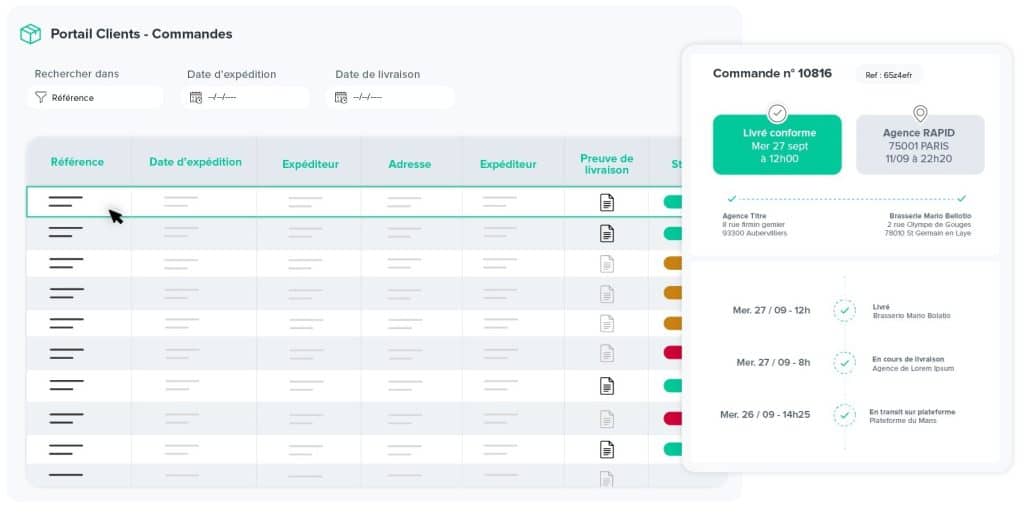1024x513 pixels.
Task: Click the Agence RAPID grey card
Action: [x=920, y=145]
